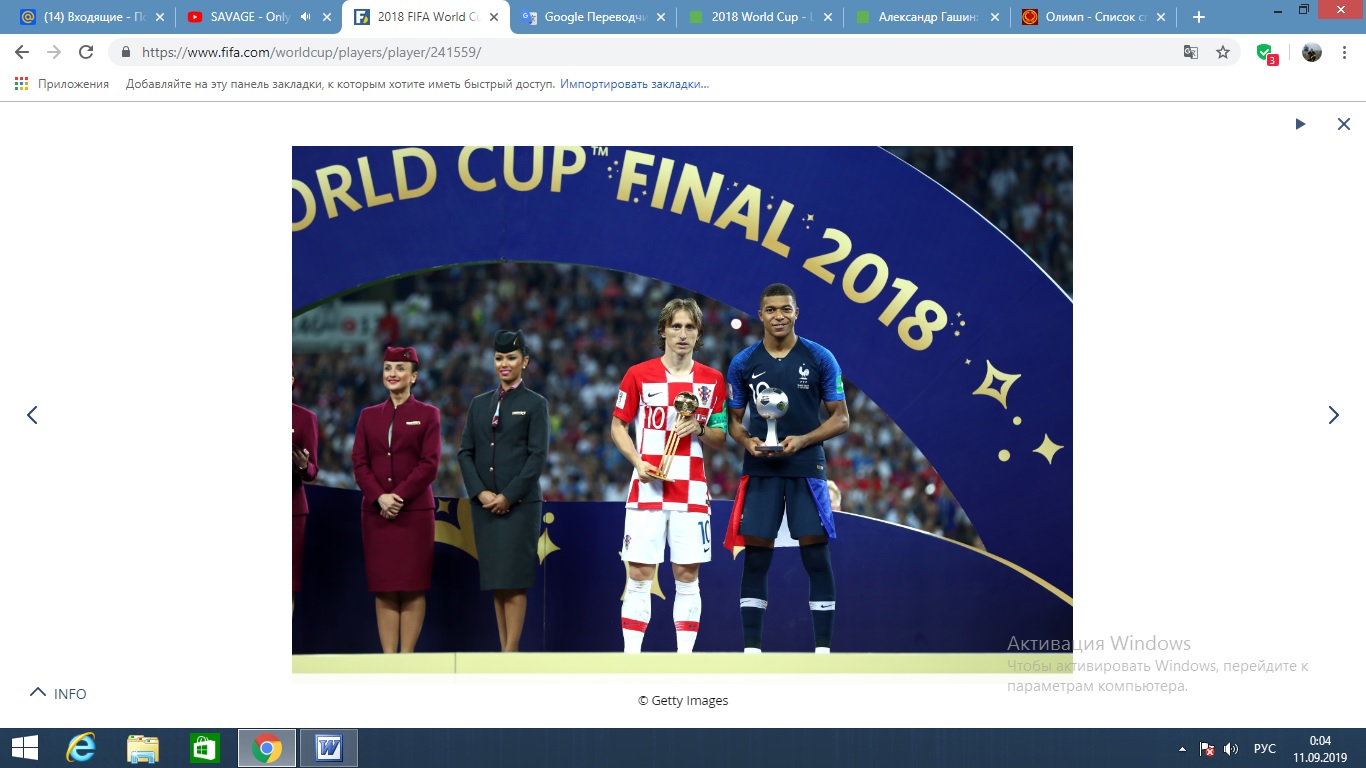
Task: Open the Chrome profile avatar
Action: 1312,52
